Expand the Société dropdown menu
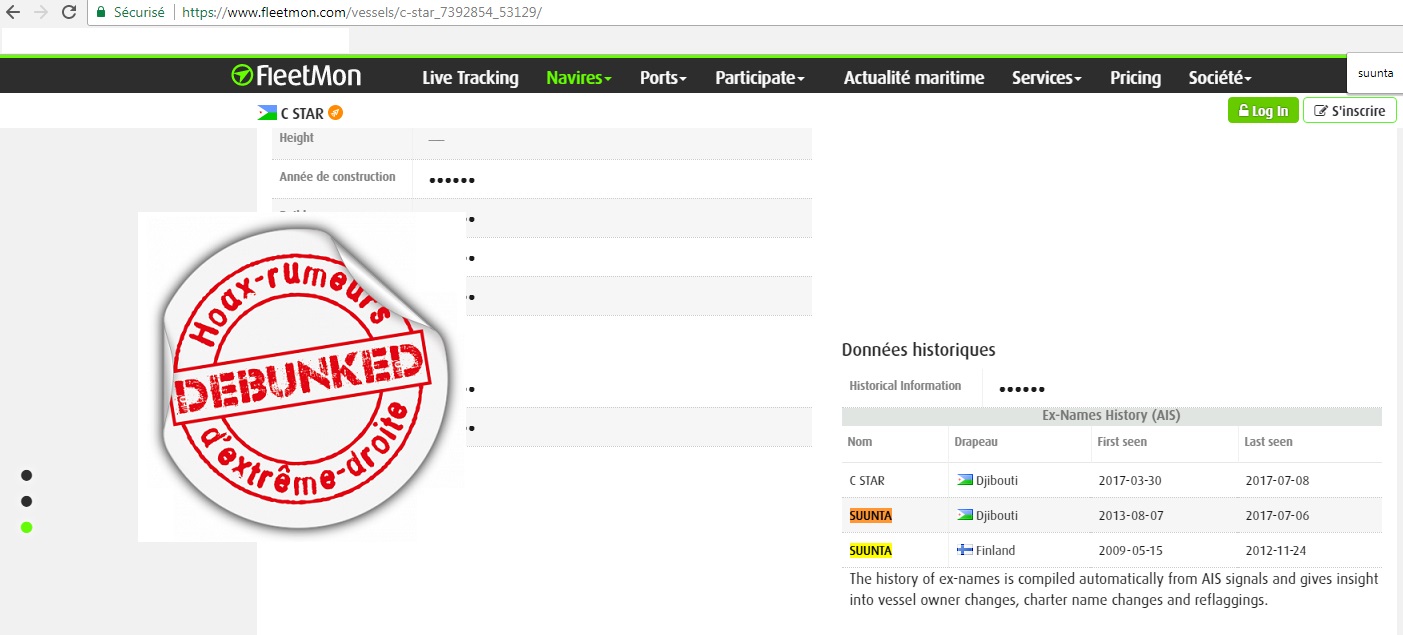This screenshot has height=635, width=1403. coord(1220,78)
